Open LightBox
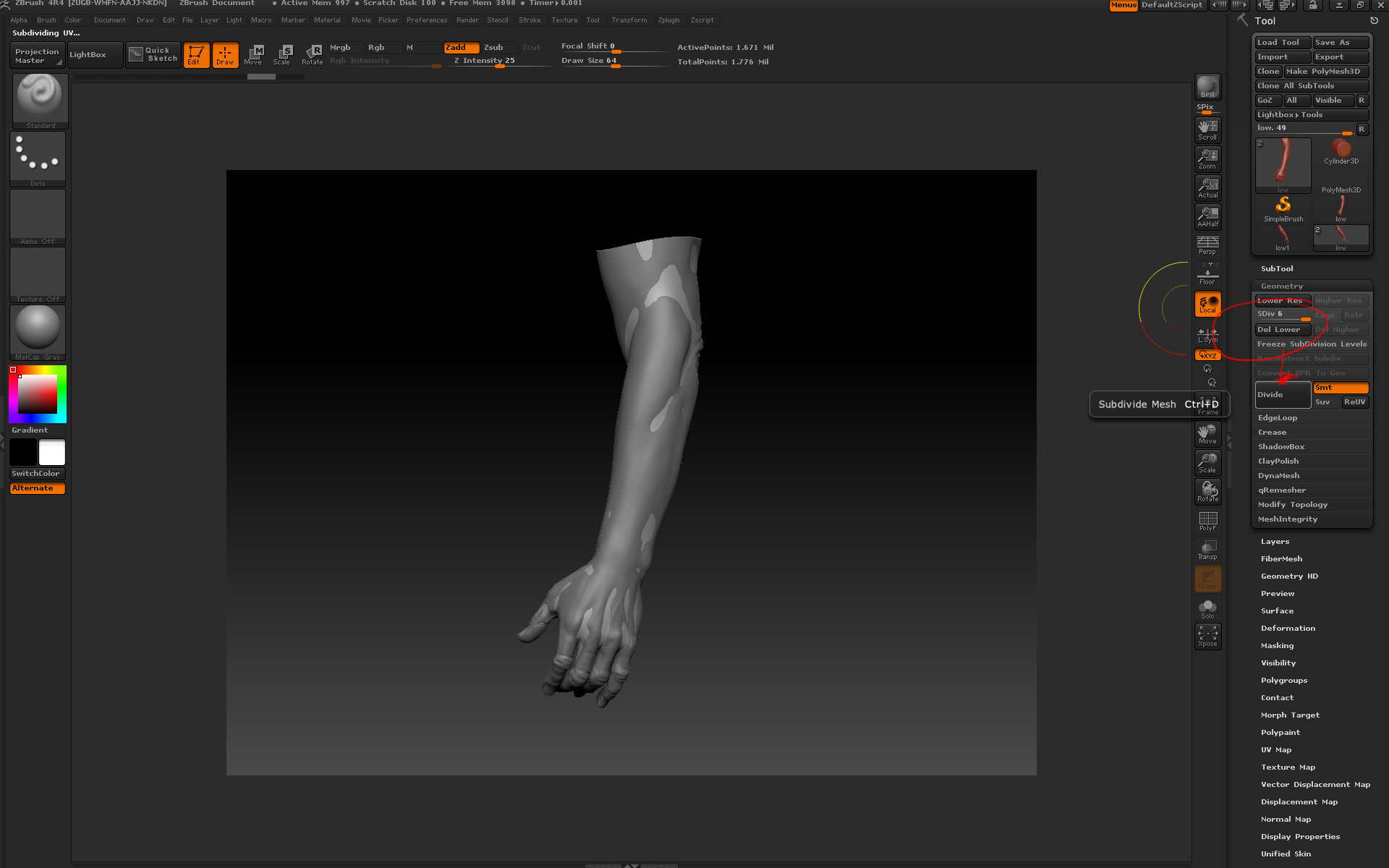 coord(95,55)
